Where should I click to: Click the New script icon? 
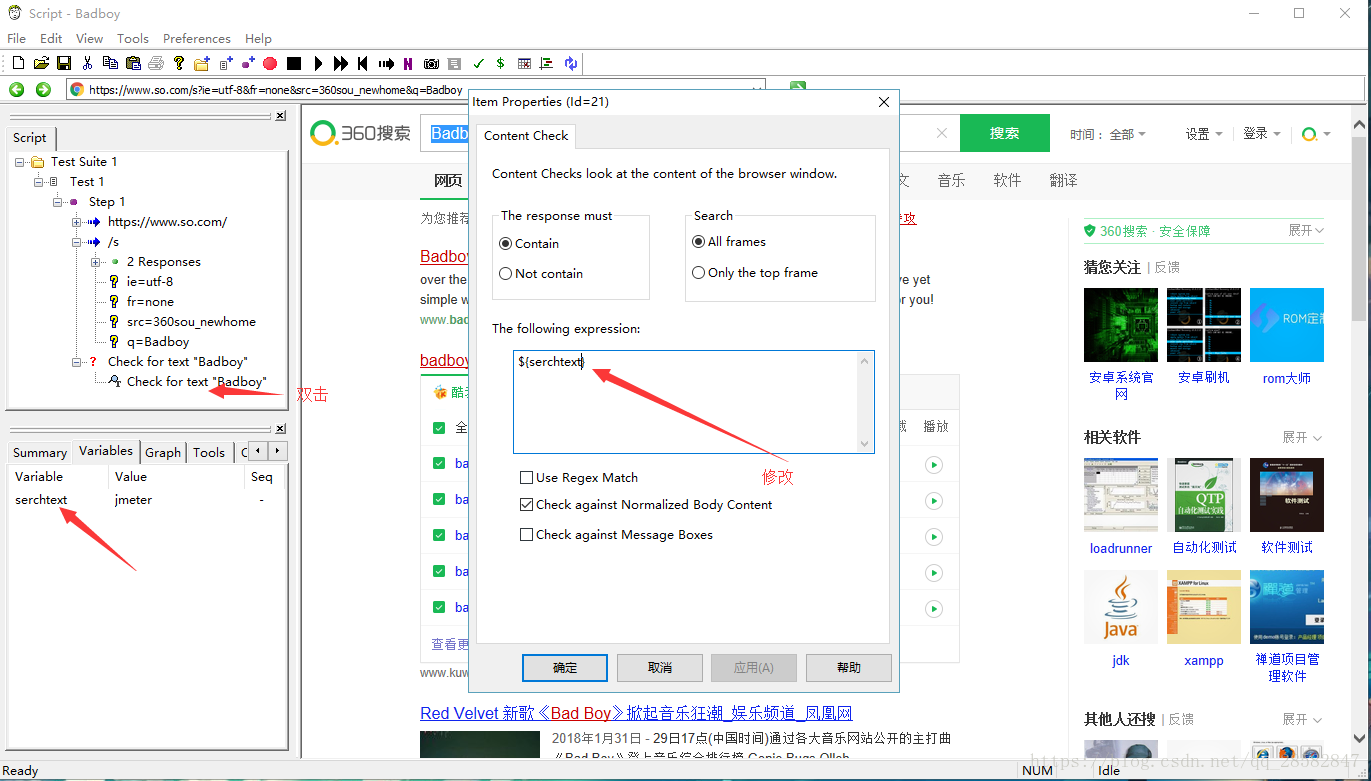click(18, 63)
